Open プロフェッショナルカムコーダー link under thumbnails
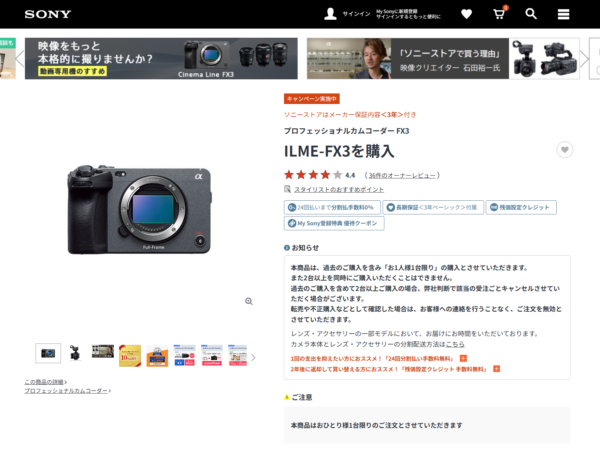600x463 pixels. 67,391
